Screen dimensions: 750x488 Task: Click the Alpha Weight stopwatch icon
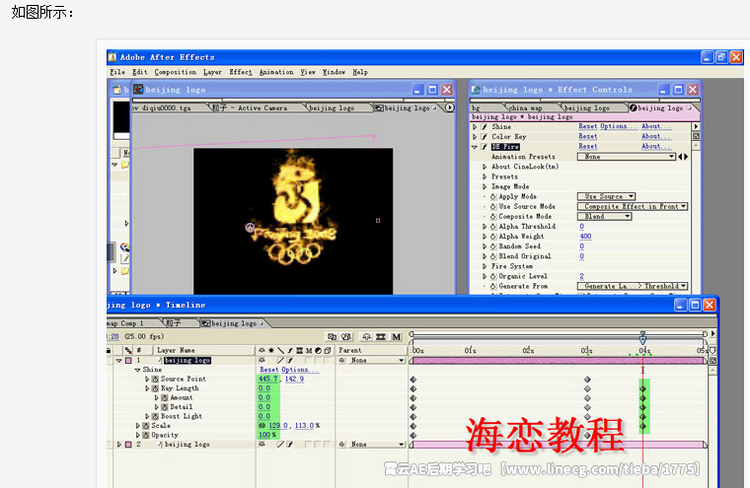pyautogui.click(x=493, y=236)
